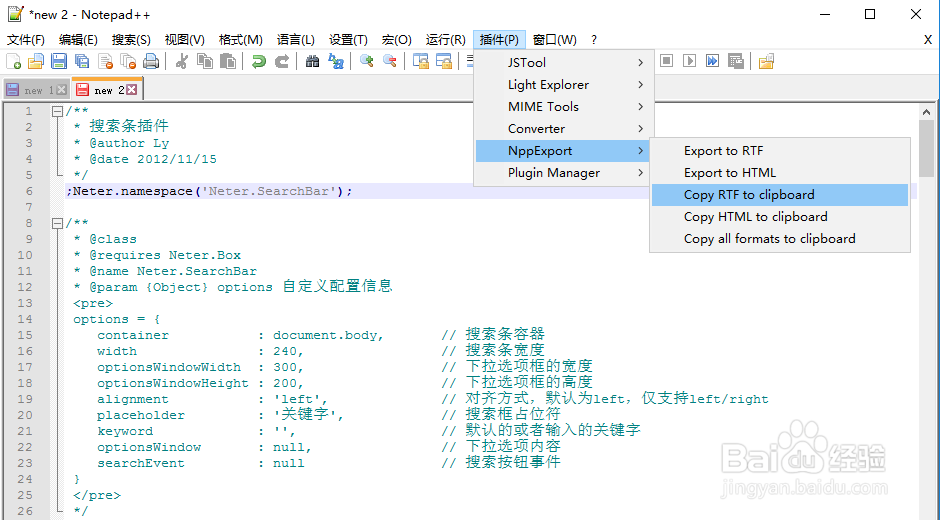This screenshot has width=940, height=520.
Task: Click the Notepad++ title bar app icon
Action: [15, 14]
